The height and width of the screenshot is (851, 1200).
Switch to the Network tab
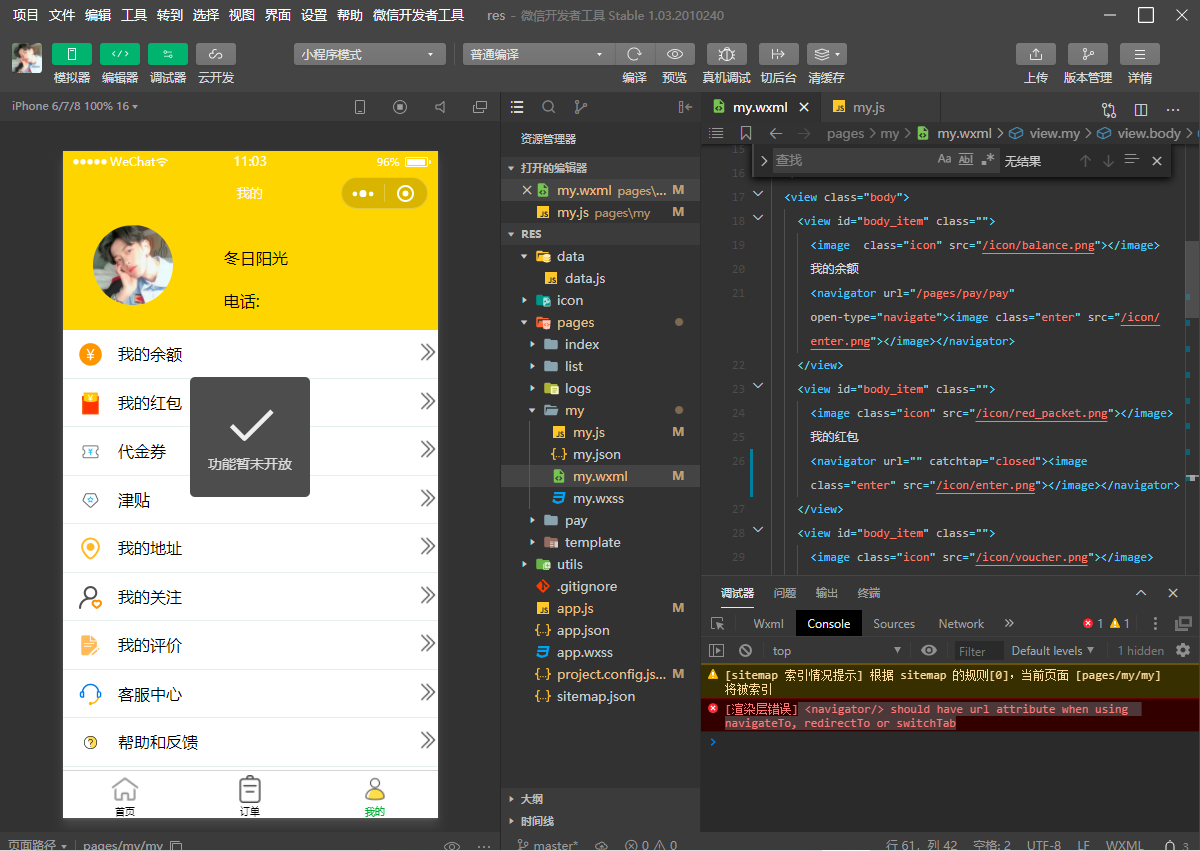961,623
